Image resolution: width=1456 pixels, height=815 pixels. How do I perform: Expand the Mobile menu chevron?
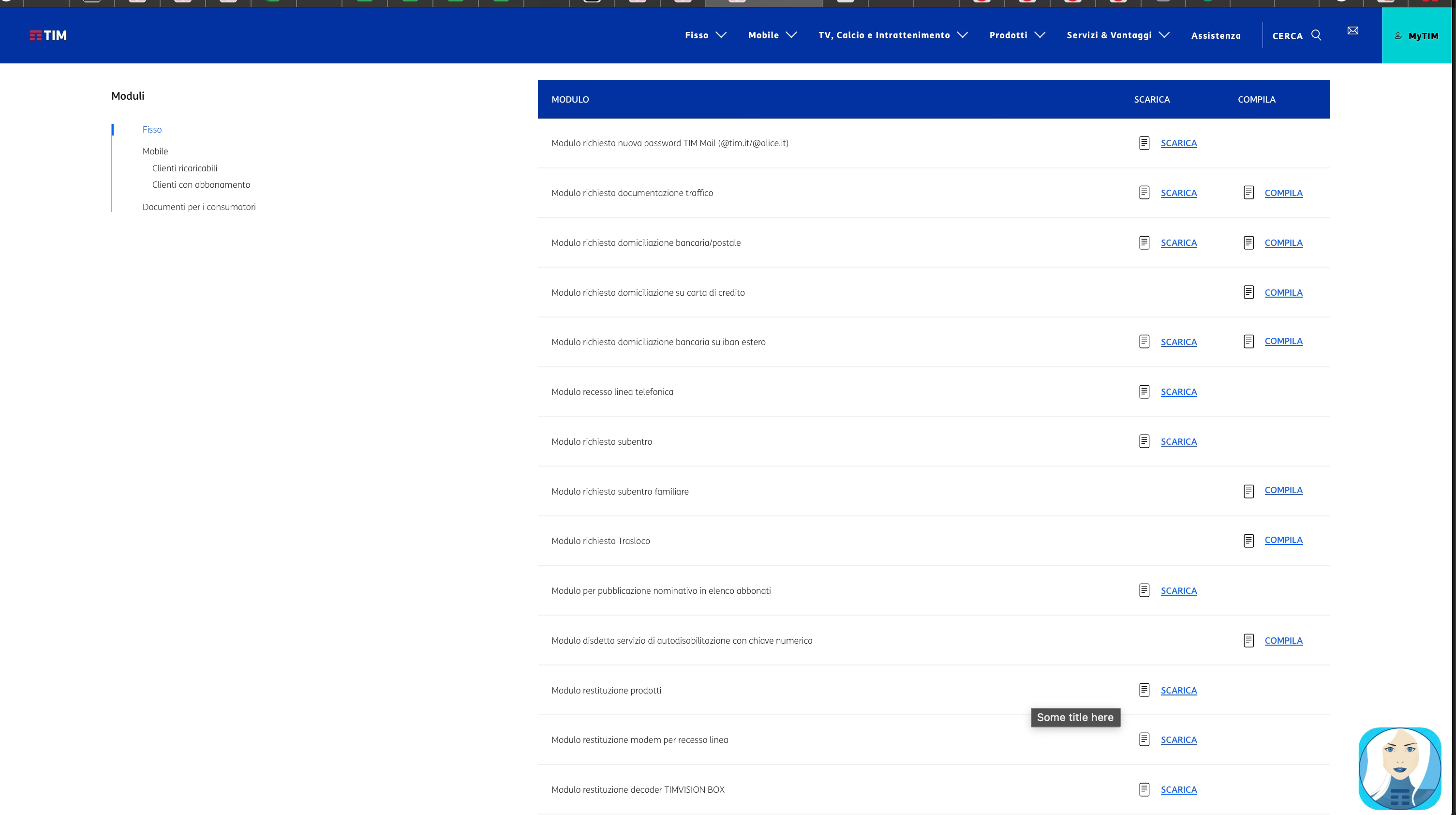791,35
